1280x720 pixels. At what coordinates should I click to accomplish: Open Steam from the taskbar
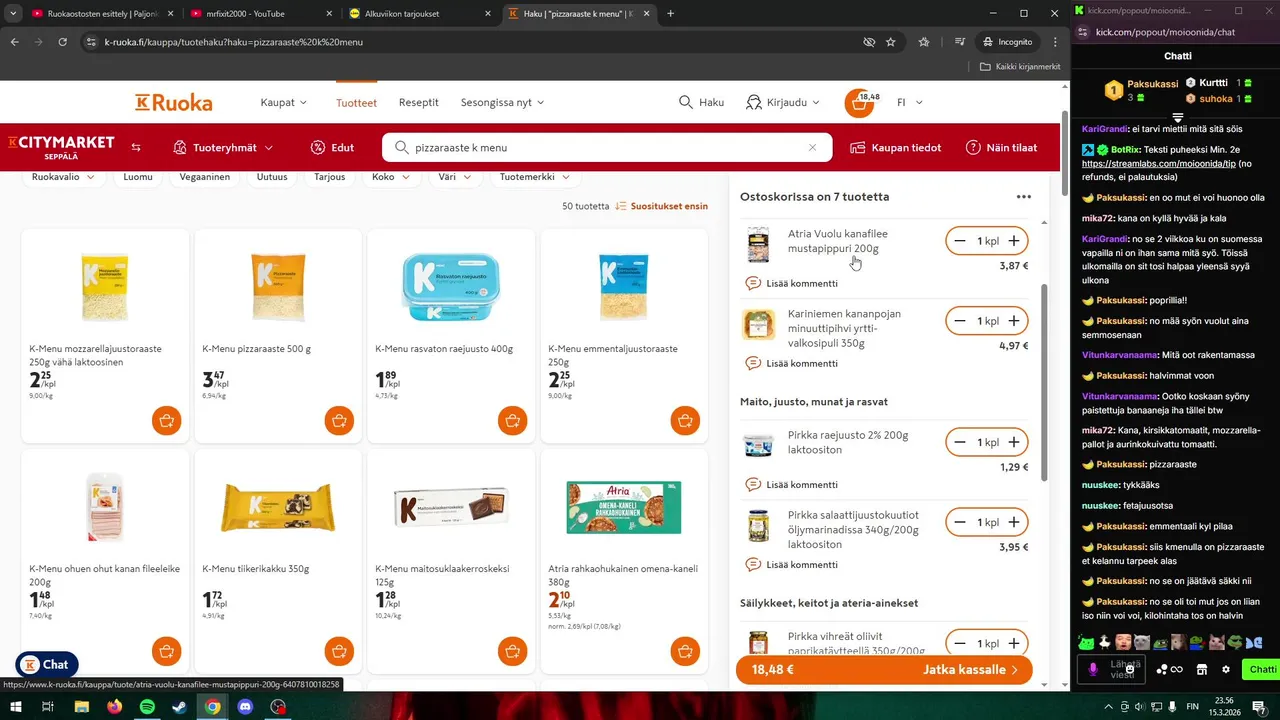pos(180,706)
